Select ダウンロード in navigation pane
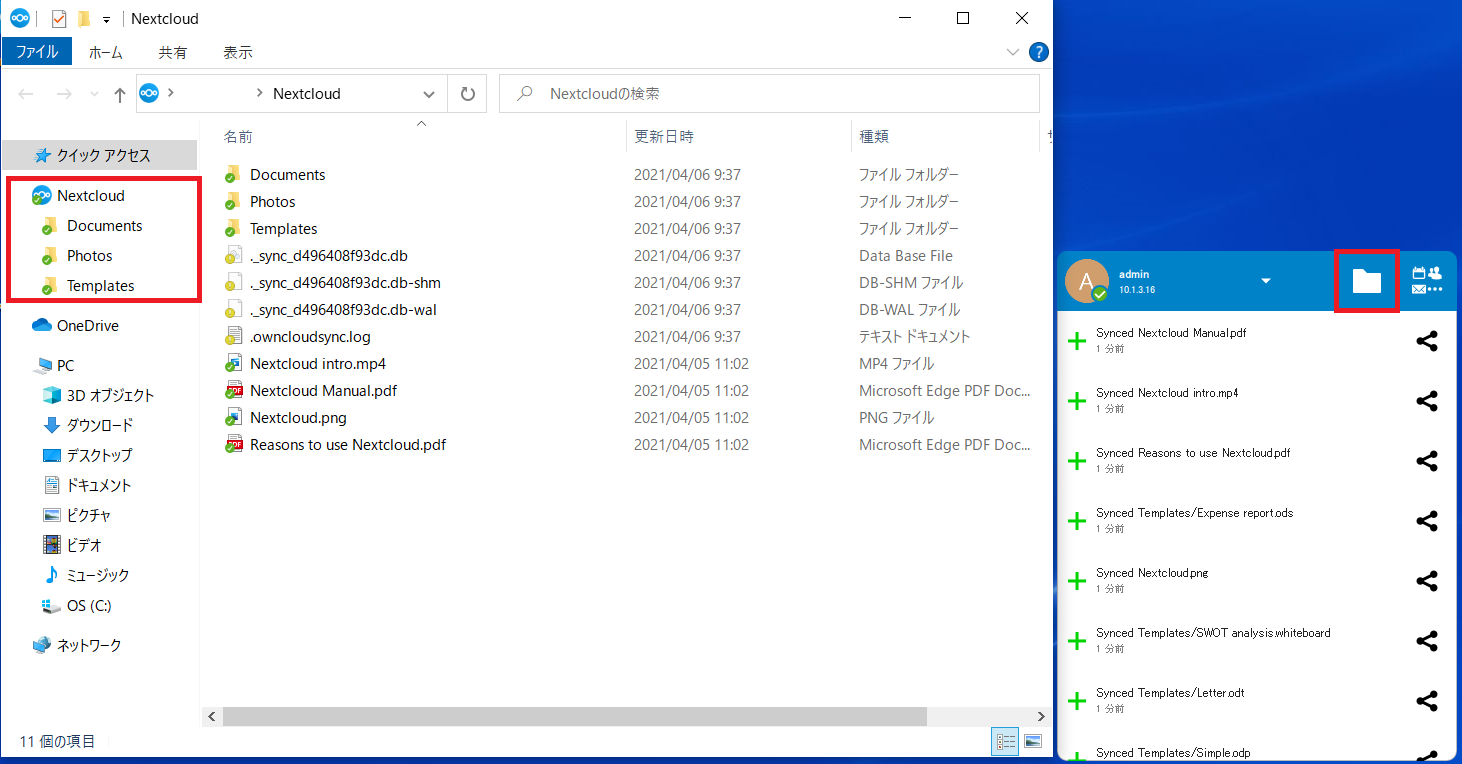 99,426
